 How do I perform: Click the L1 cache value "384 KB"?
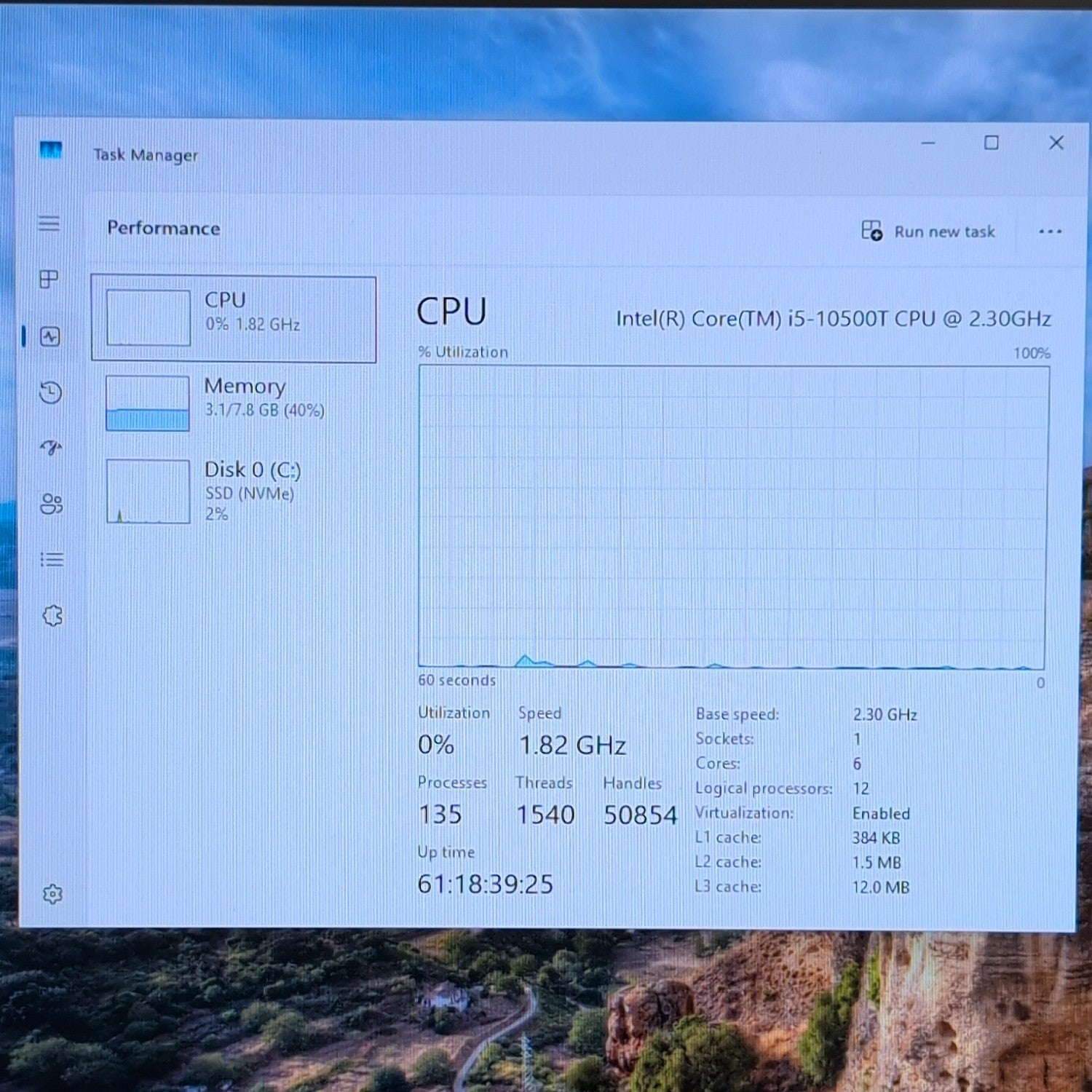(876, 838)
